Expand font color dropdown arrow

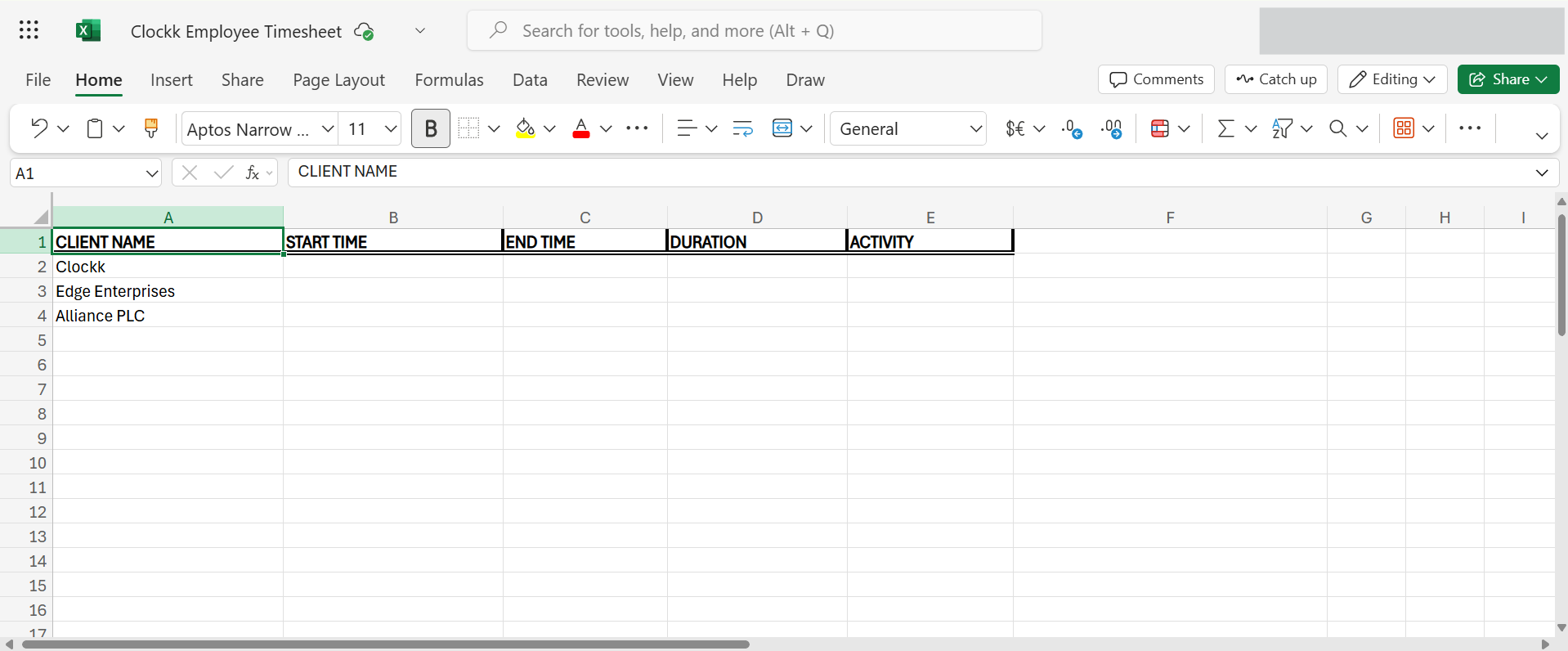point(606,128)
